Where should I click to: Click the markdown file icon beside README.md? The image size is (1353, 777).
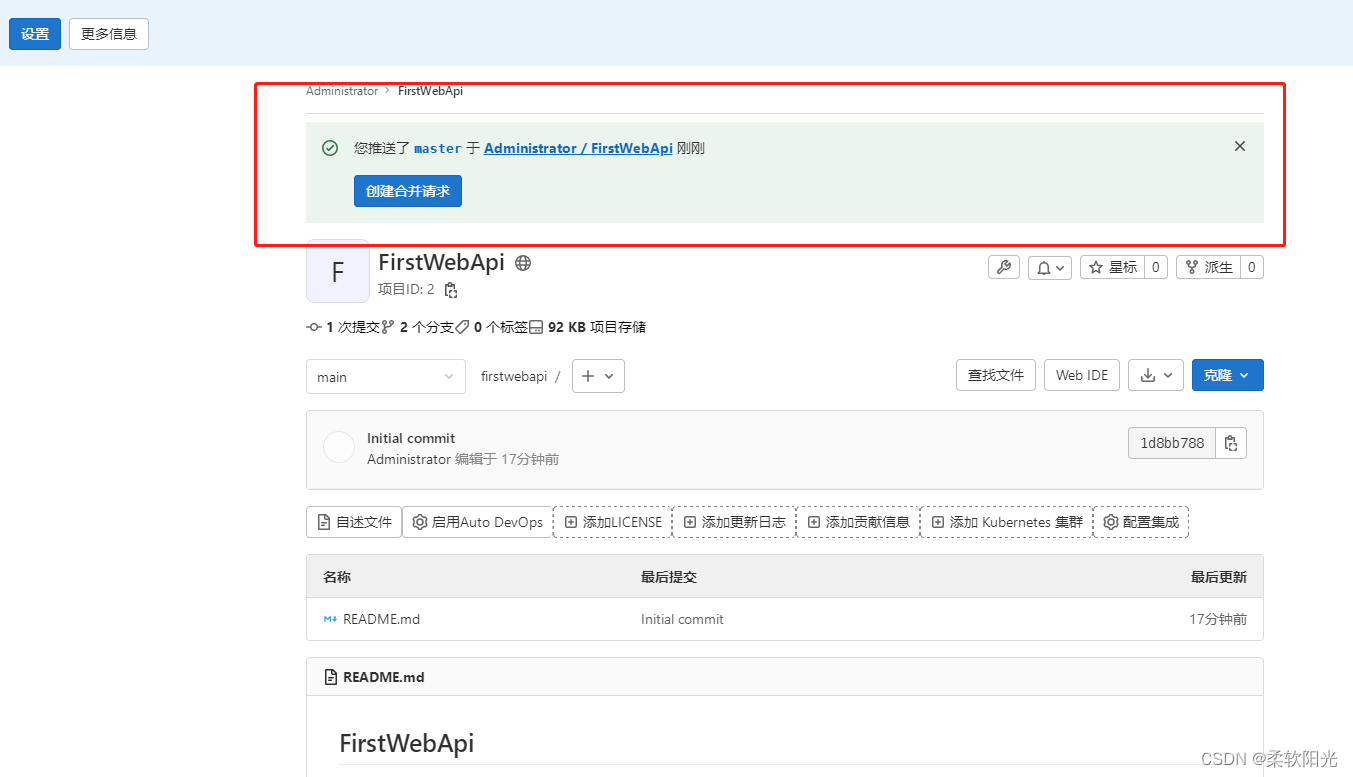click(x=330, y=619)
